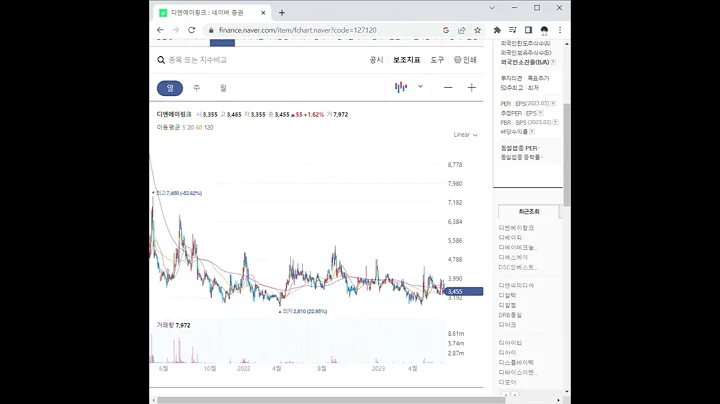Open 디에이피 in the recent list
The image size is (720, 404).
(x=510, y=237)
